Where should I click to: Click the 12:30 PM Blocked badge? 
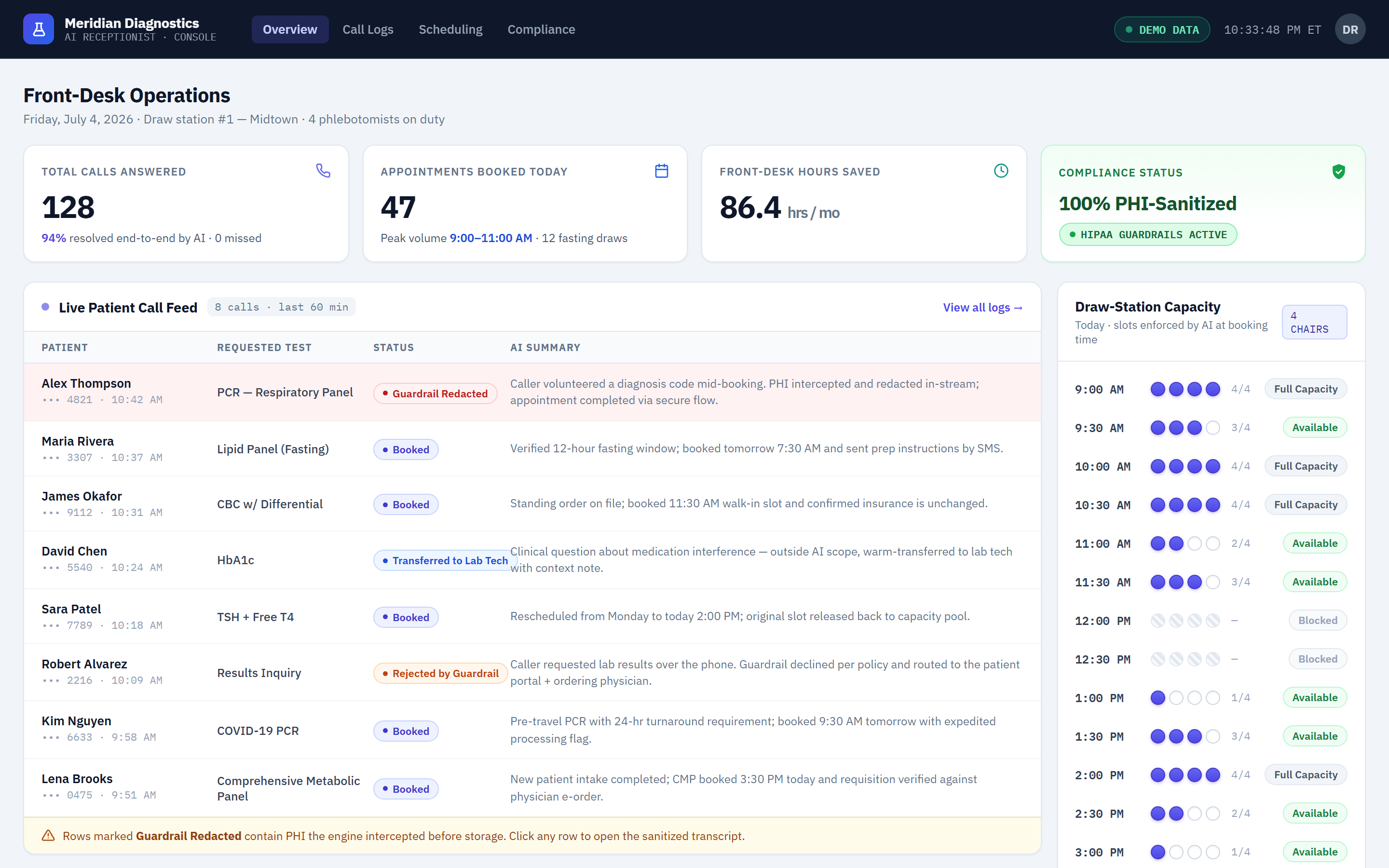pos(1318,659)
